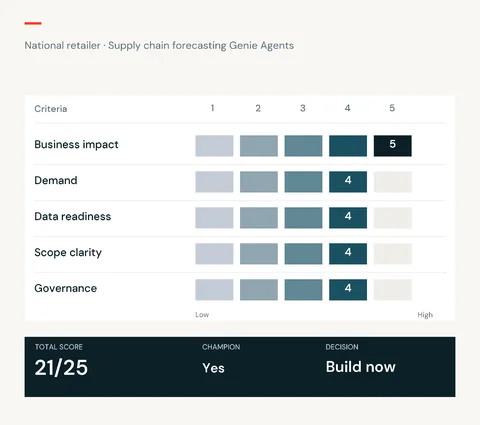Click the High scale label
The width and height of the screenshot is (480, 425).
[x=425, y=315]
